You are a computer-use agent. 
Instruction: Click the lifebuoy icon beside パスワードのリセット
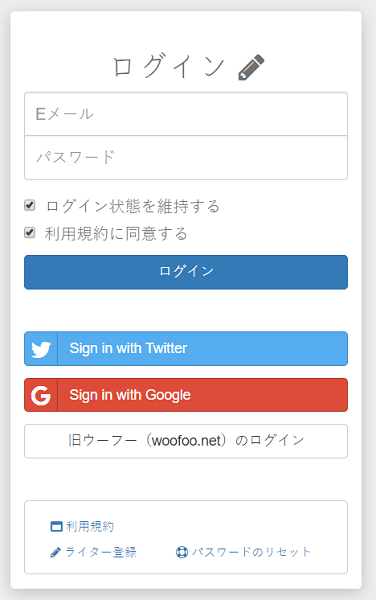click(x=182, y=552)
